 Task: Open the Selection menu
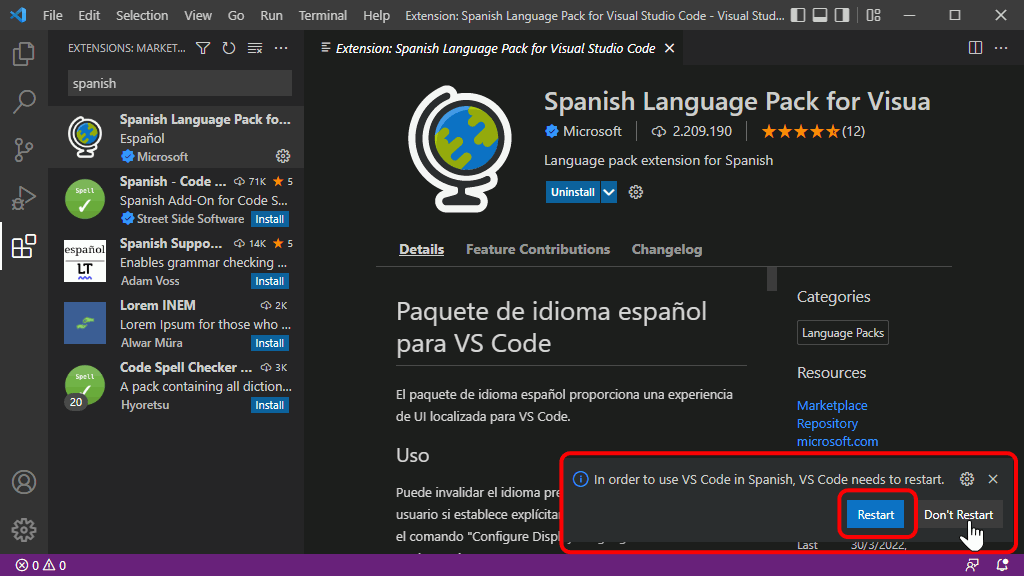tap(142, 15)
